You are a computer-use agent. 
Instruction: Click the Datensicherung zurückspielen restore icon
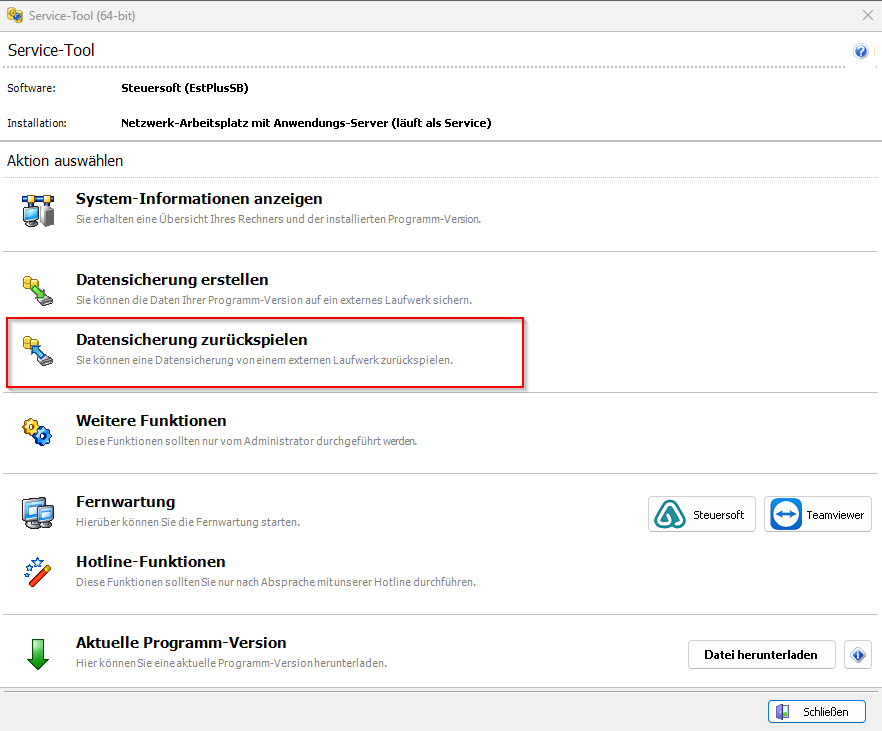(x=37, y=351)
